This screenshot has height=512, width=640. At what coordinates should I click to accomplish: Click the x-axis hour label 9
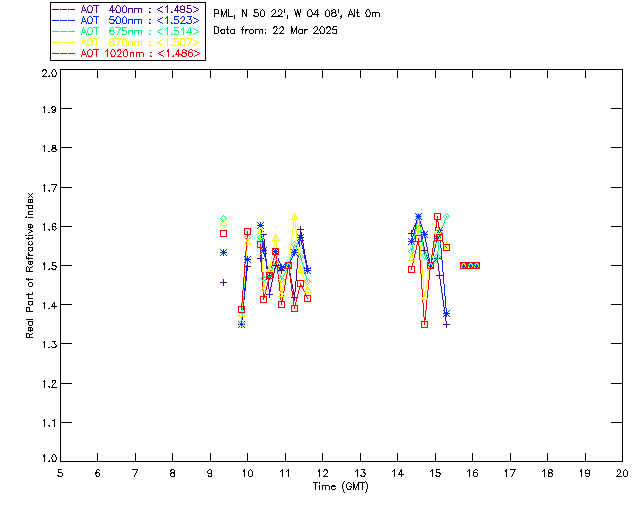[210, 473]
